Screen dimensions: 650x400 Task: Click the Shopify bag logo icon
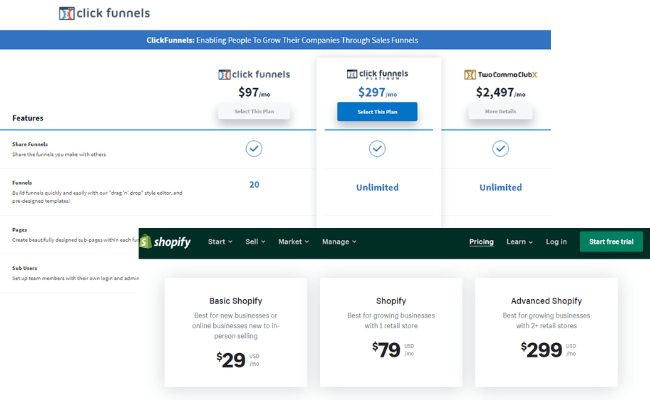coord(146,241)
